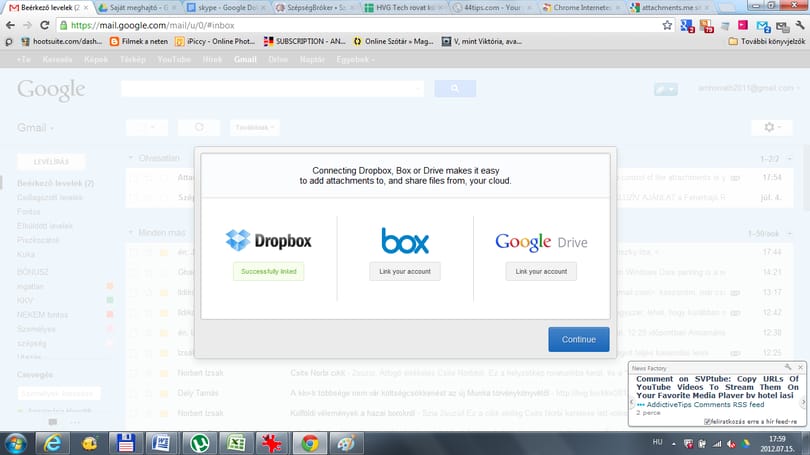The height and width of the screenshot is (455, 810).
Task: Link your Box account
Action: [x=404, y=272]
